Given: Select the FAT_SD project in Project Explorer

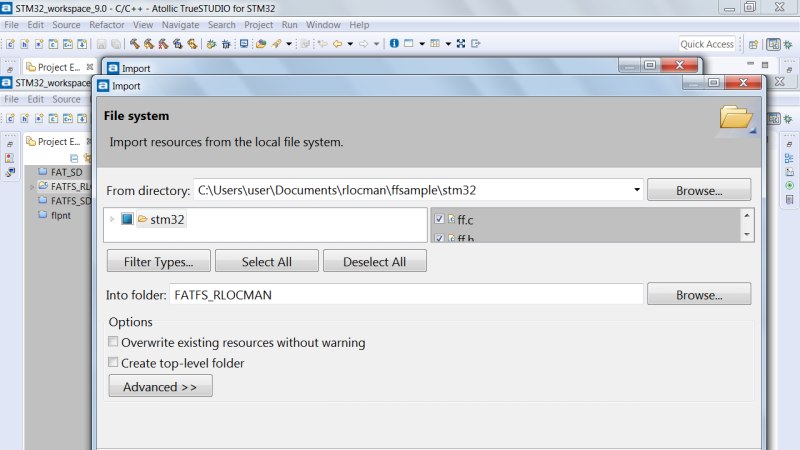Looking at the screenshot, I should [66, 172].
